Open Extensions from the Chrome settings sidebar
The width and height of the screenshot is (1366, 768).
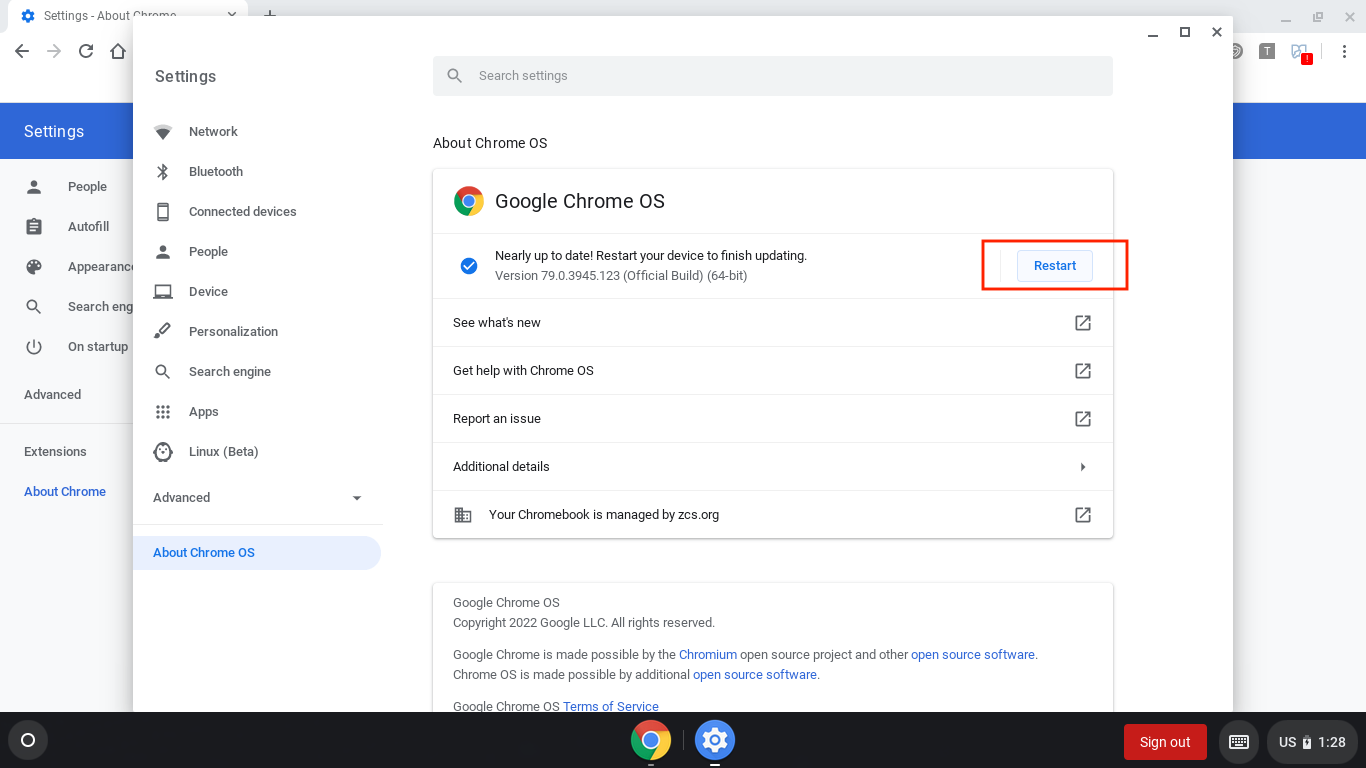click(55, 452)
